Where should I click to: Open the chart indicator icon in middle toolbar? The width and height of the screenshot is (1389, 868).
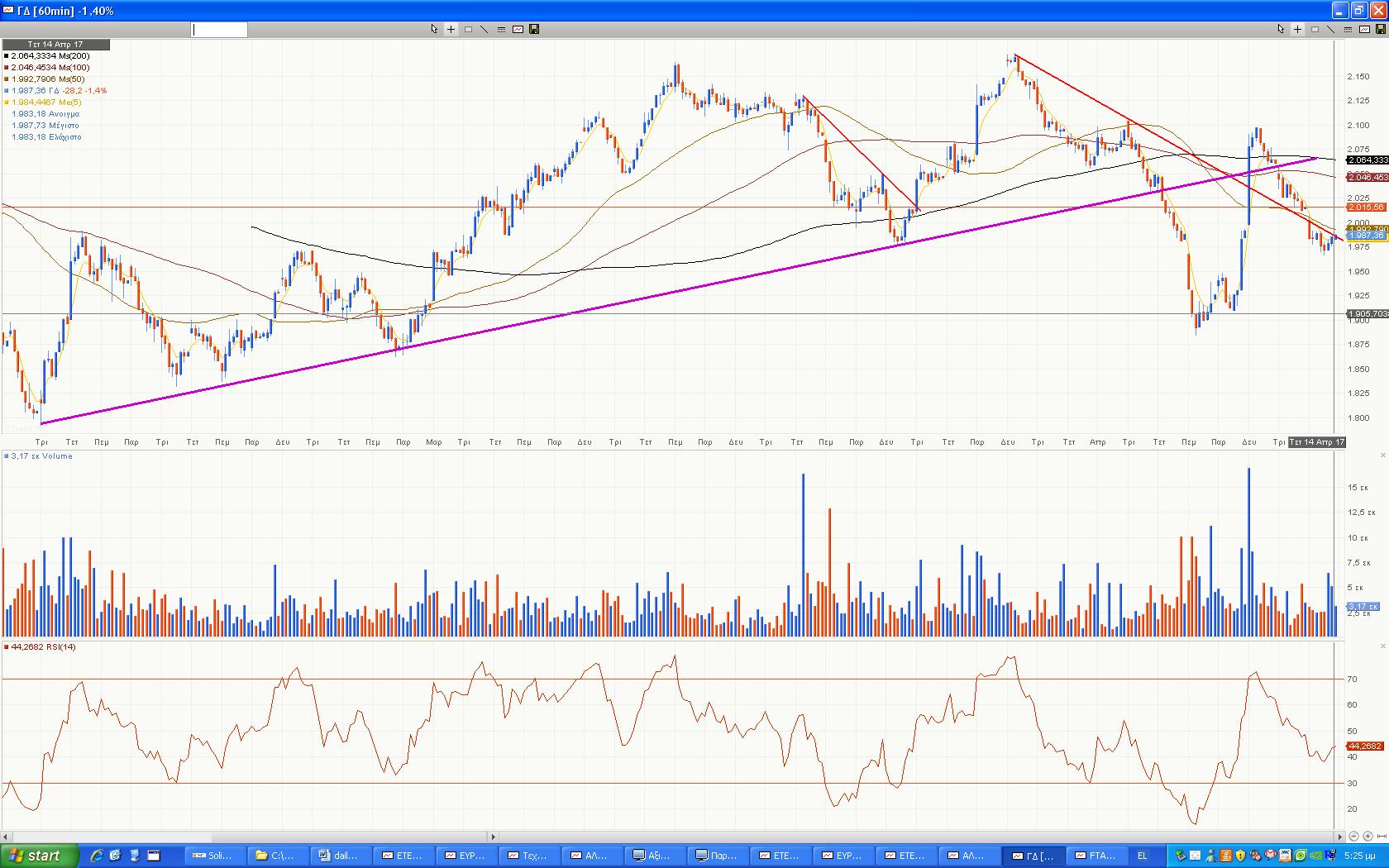[x=518, y=29]
